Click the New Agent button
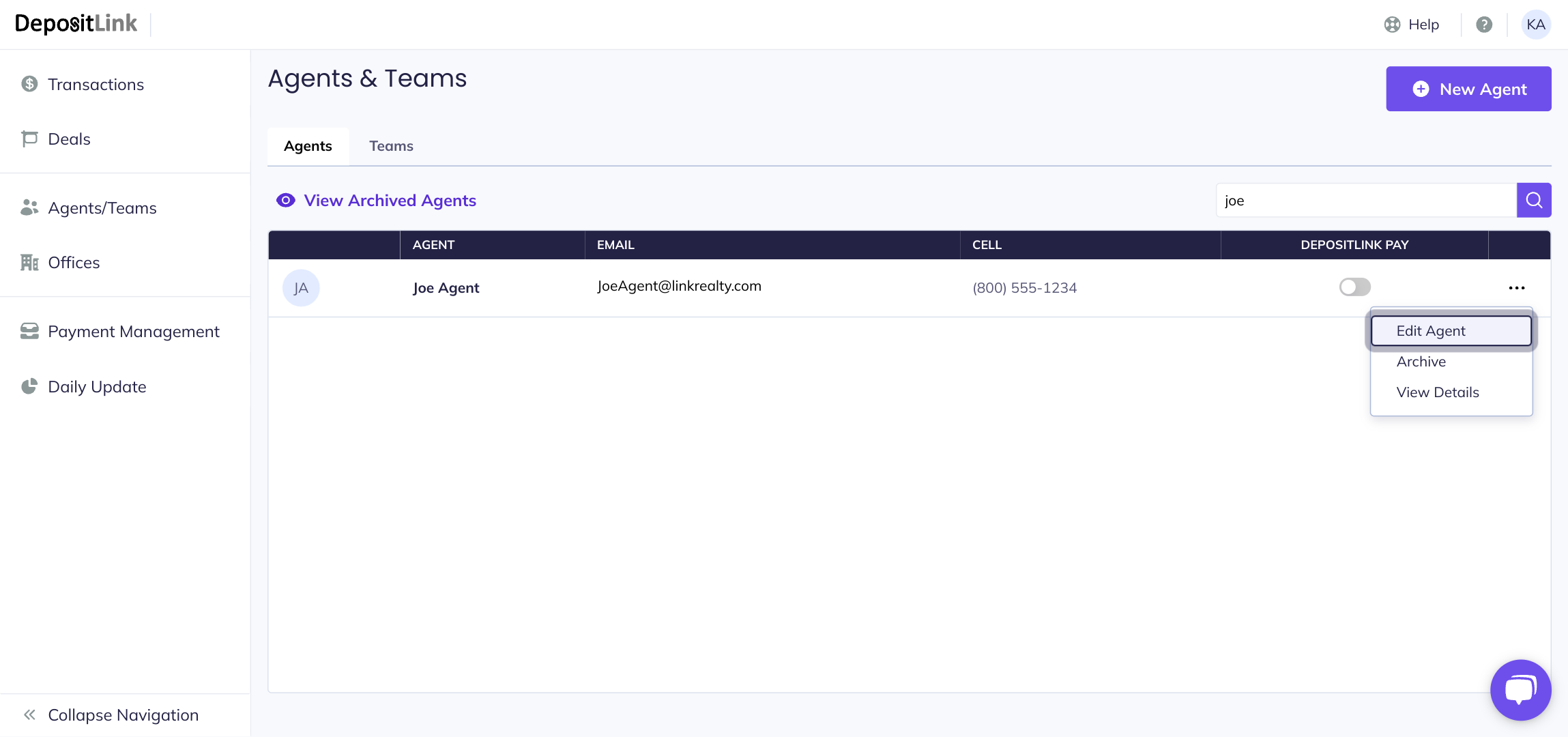Screen dimensions: 1568x737 (x=1468, y=89)
